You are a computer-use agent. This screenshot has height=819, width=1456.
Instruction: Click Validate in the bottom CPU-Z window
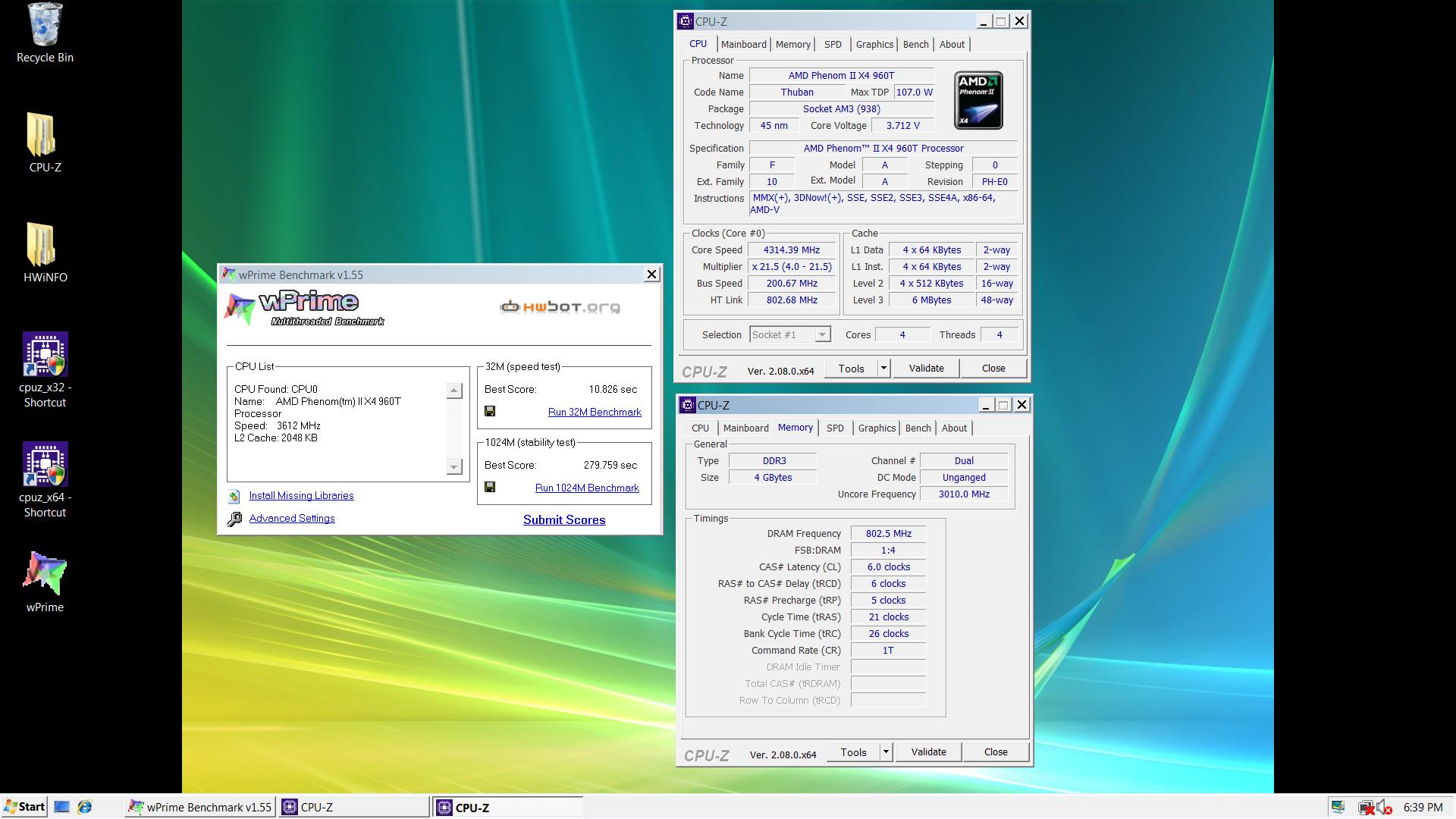(x=928, y=752)
